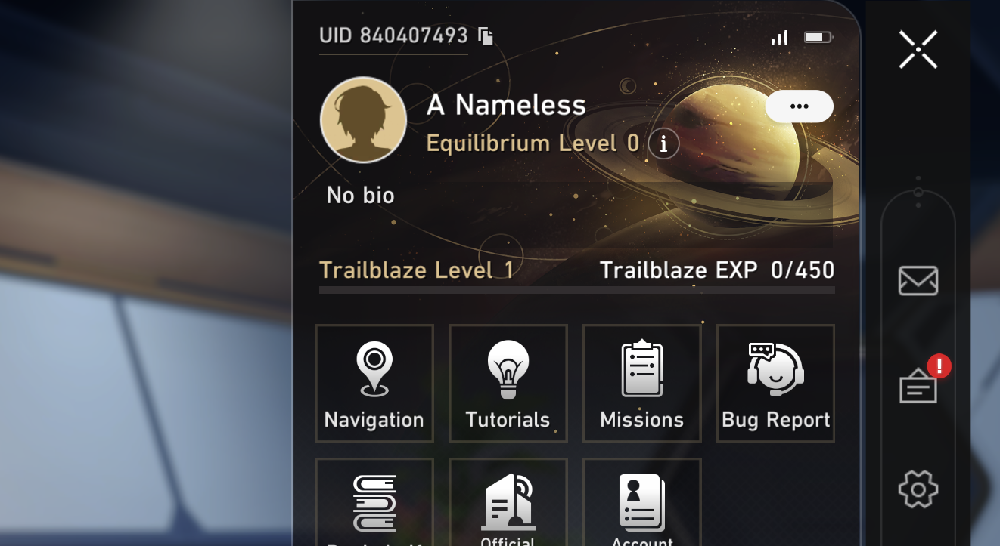Close the phone menu with X
This screenshot has height=546, width=1000.
(x=918, y=49)
